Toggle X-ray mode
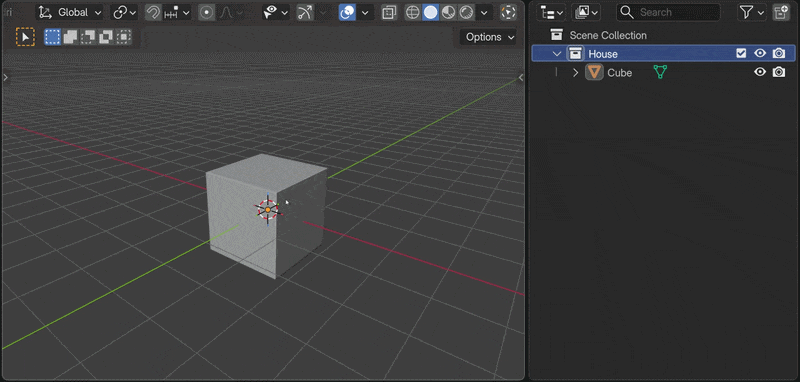This screenshot has height=382, width=800. pos(389,12)
